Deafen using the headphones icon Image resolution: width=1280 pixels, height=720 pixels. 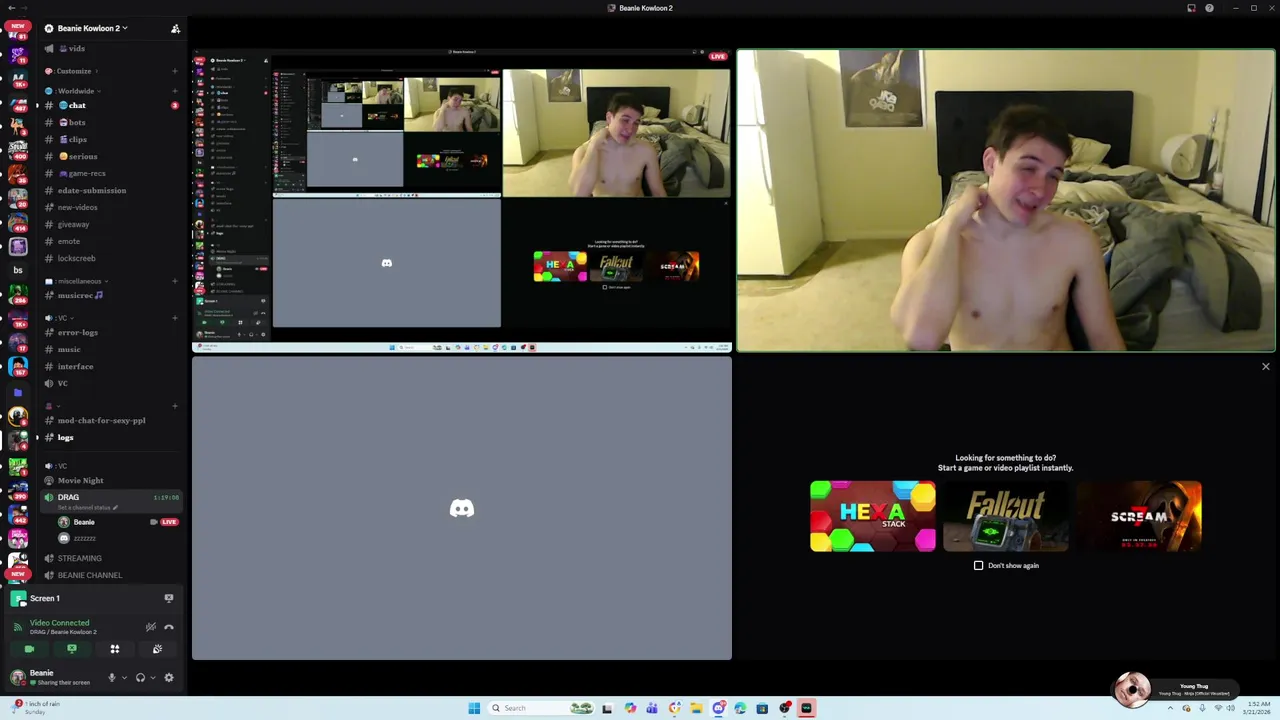point(140,677)
